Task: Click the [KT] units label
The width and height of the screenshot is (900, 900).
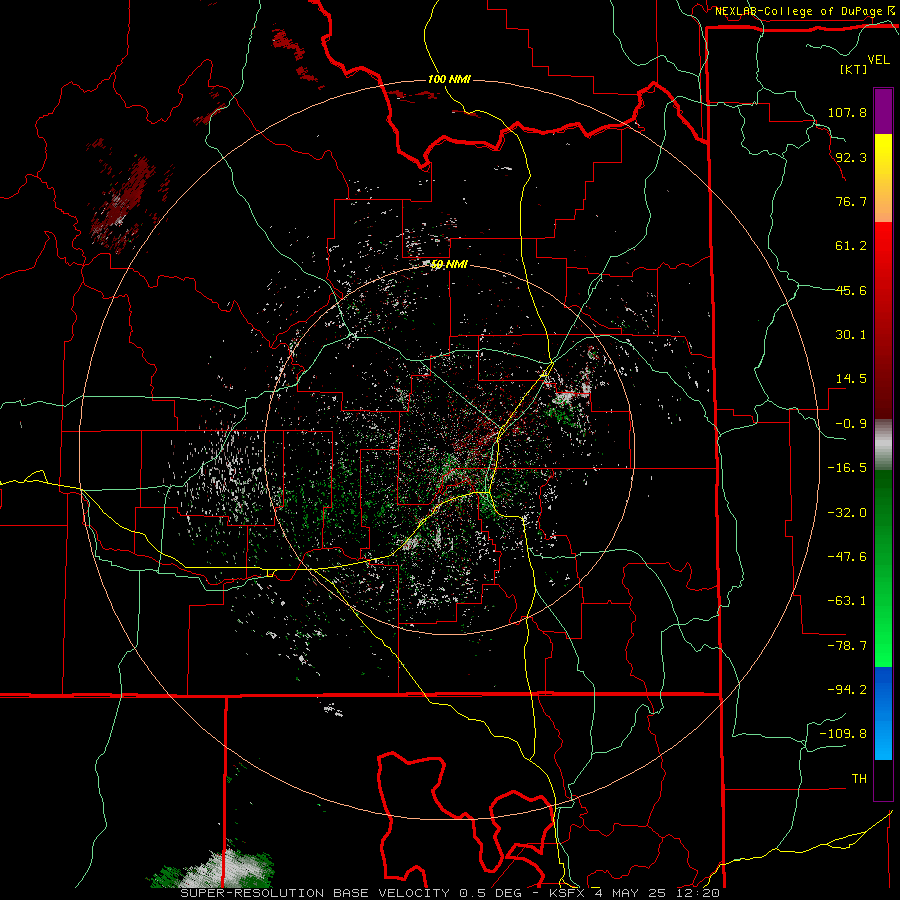Action: [853, 69]
